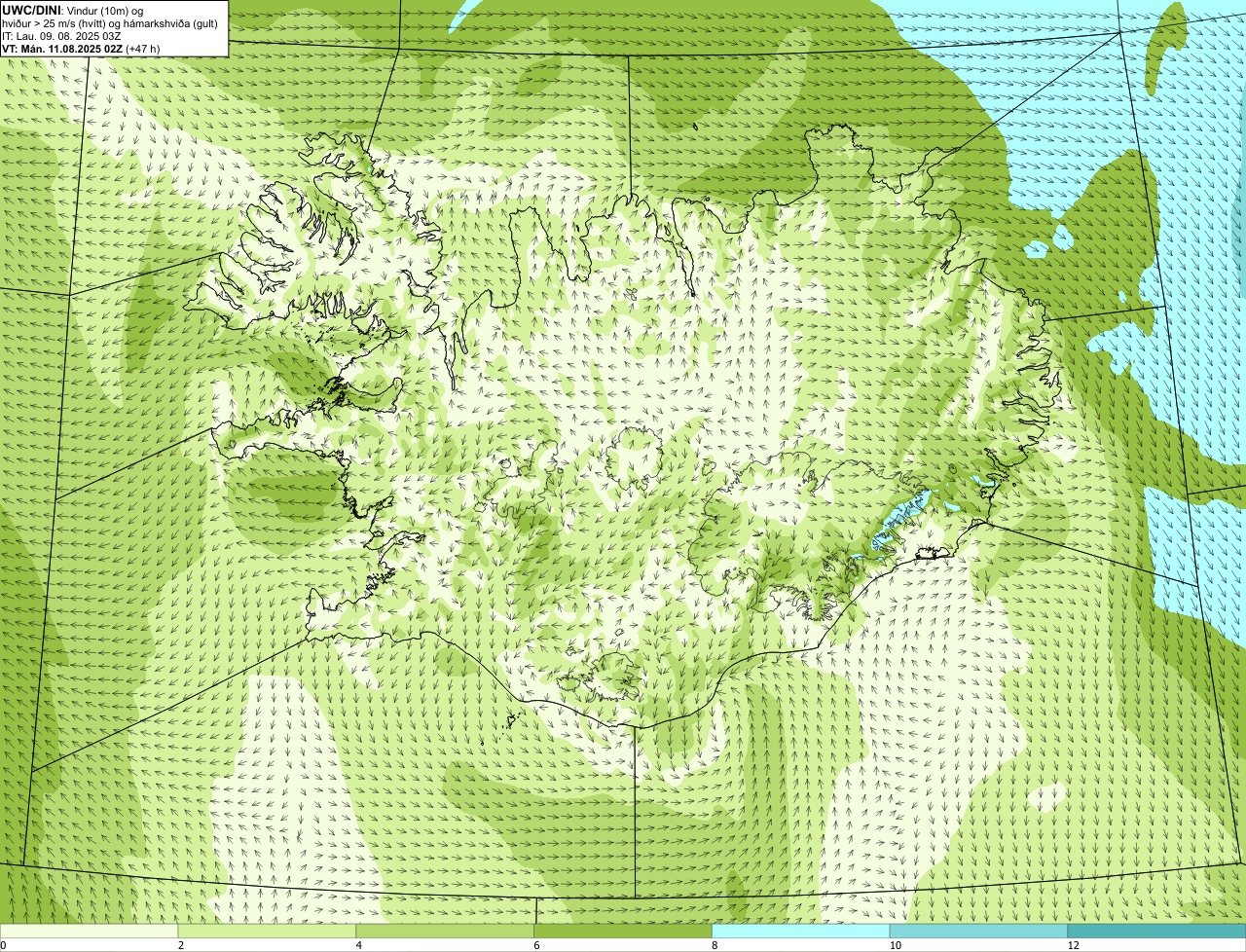1246x952 pixels.
Task: Click the '4' tick label on color scale
Action: pyautogui.click(x=359, y=945)
